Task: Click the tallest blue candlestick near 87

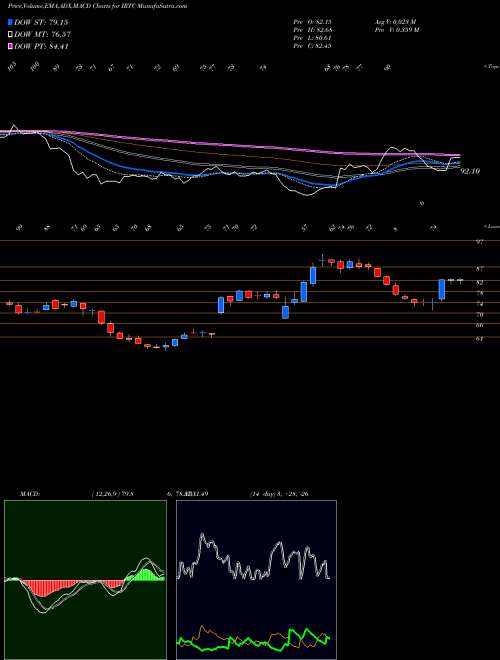Action: [x=313, y=276]
